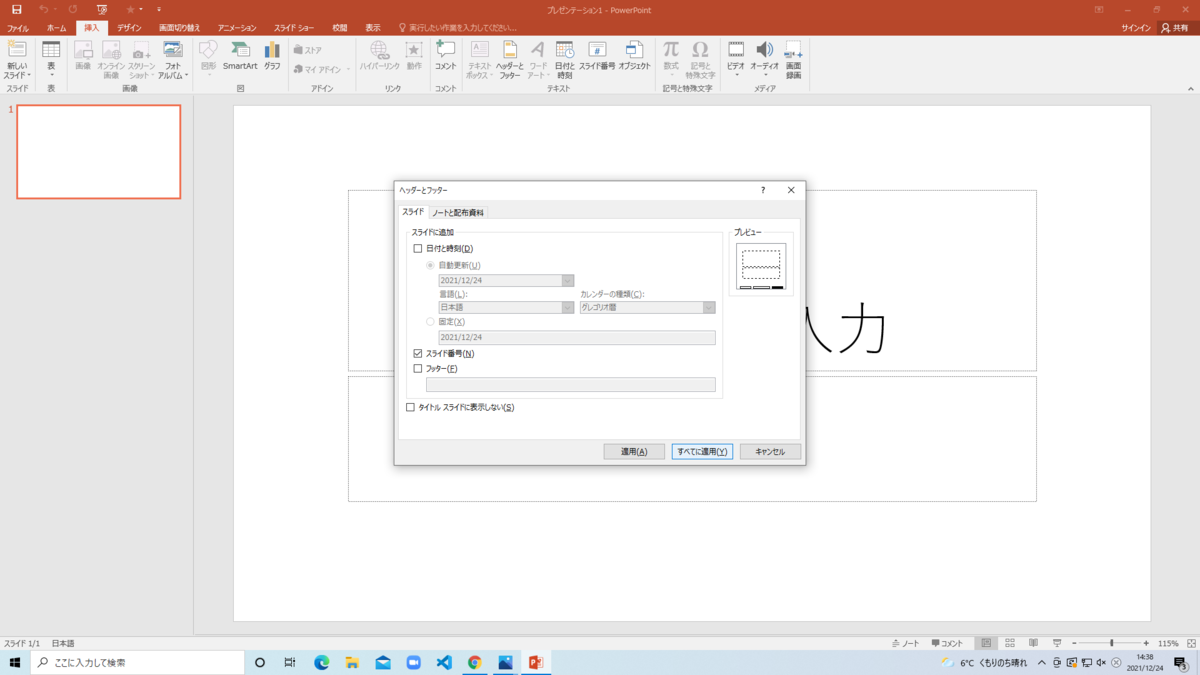
Task: Open the カレンダーの種類 dropdown
Action: (x=707, y=307)
